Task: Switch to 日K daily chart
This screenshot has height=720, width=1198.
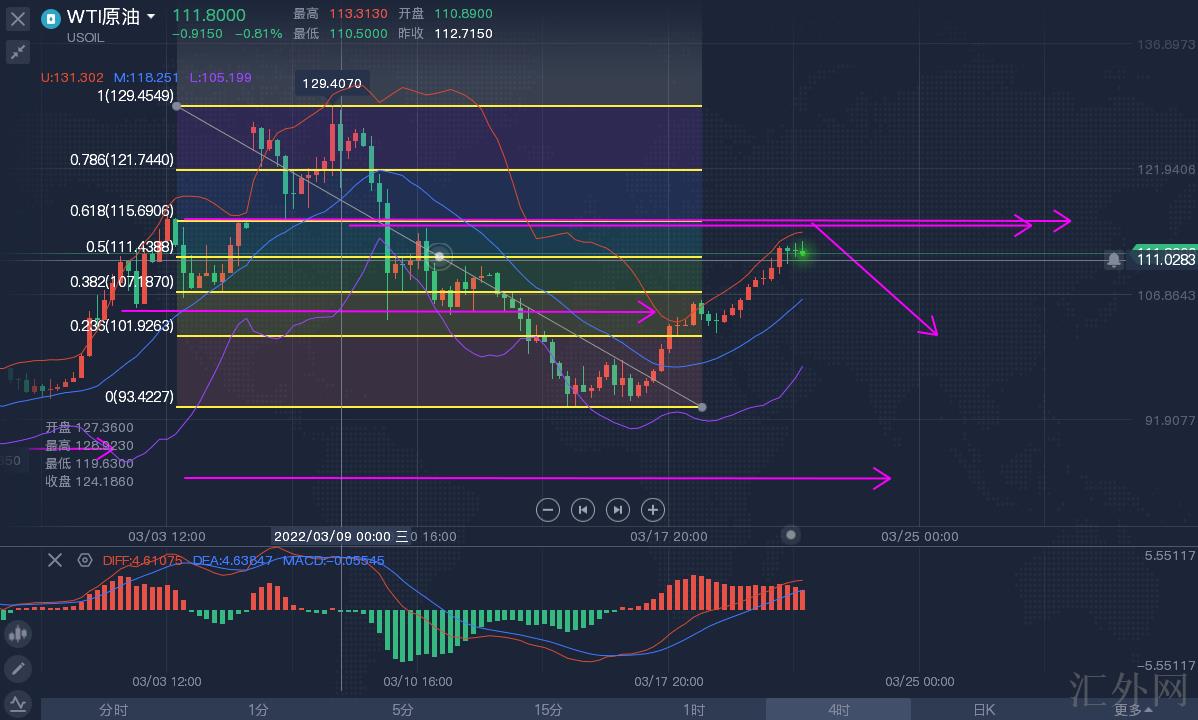Action: point(984,710)
